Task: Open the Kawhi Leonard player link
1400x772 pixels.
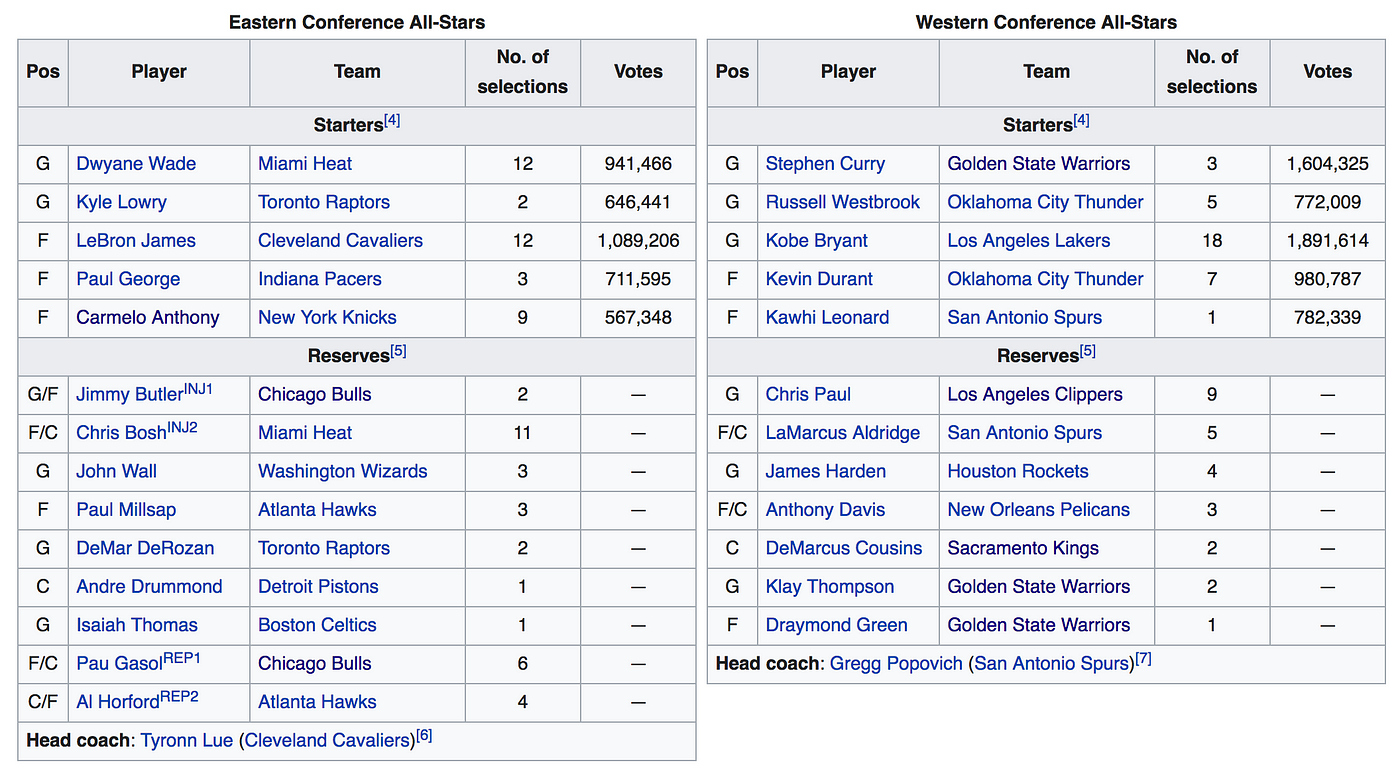Action: point(827,318)
